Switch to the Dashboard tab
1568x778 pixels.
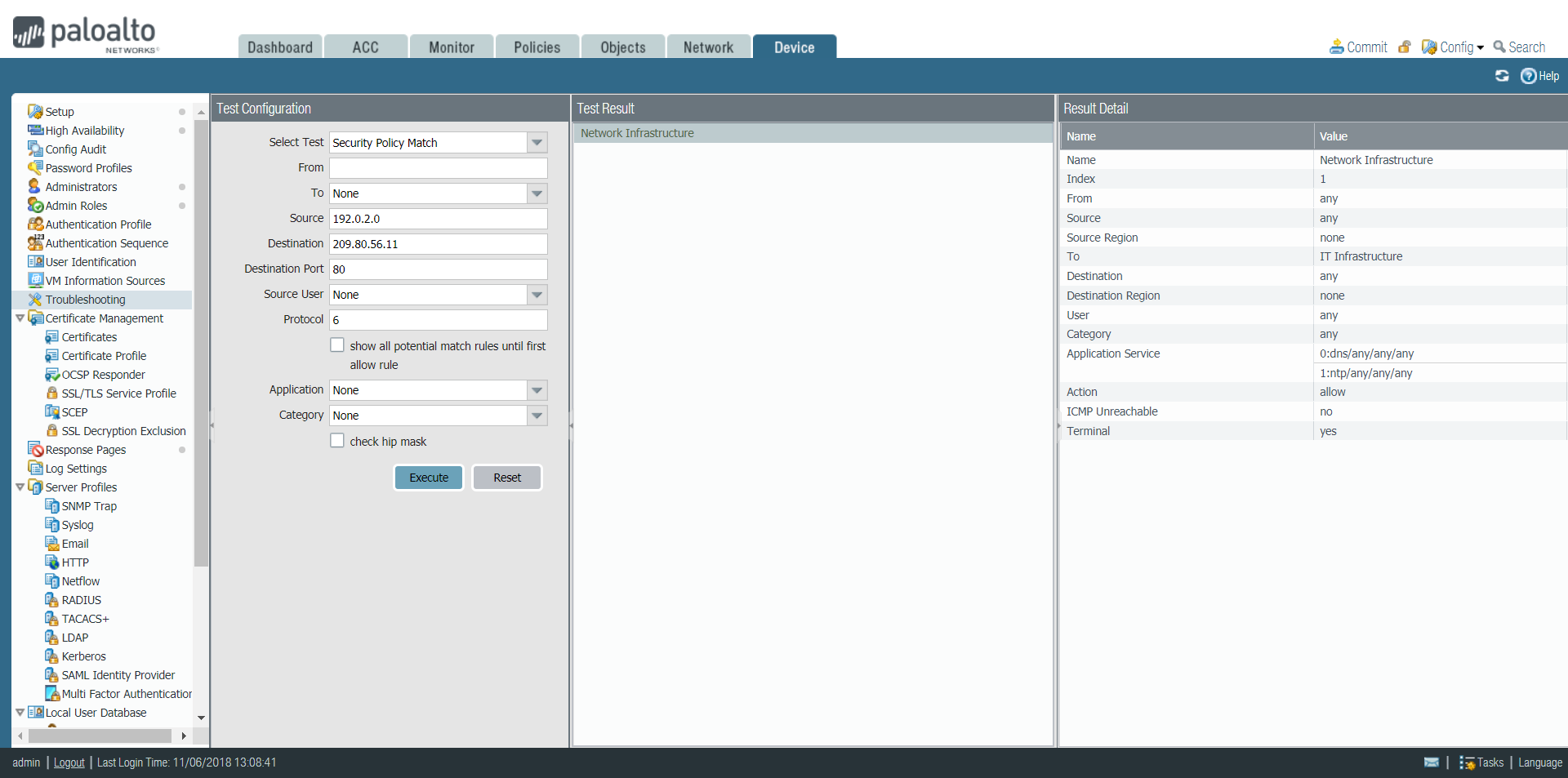(280, 47)
